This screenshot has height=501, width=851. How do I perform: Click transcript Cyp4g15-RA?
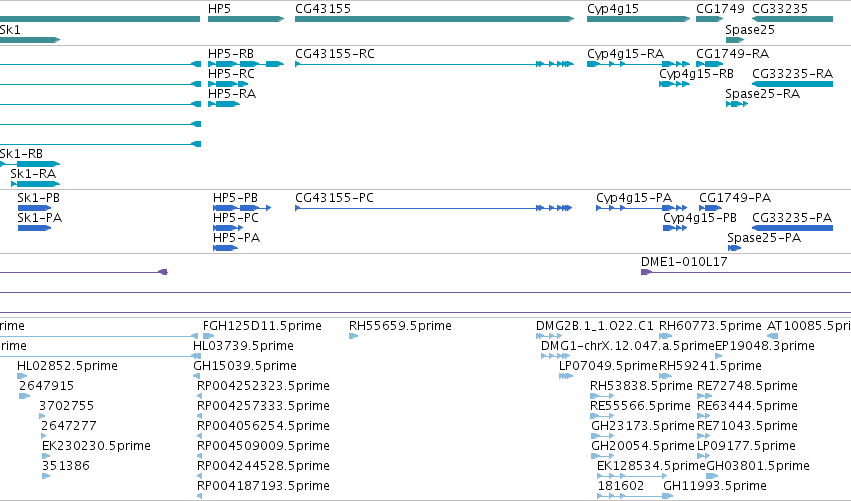pyautogui.click(x=638, y=64)
